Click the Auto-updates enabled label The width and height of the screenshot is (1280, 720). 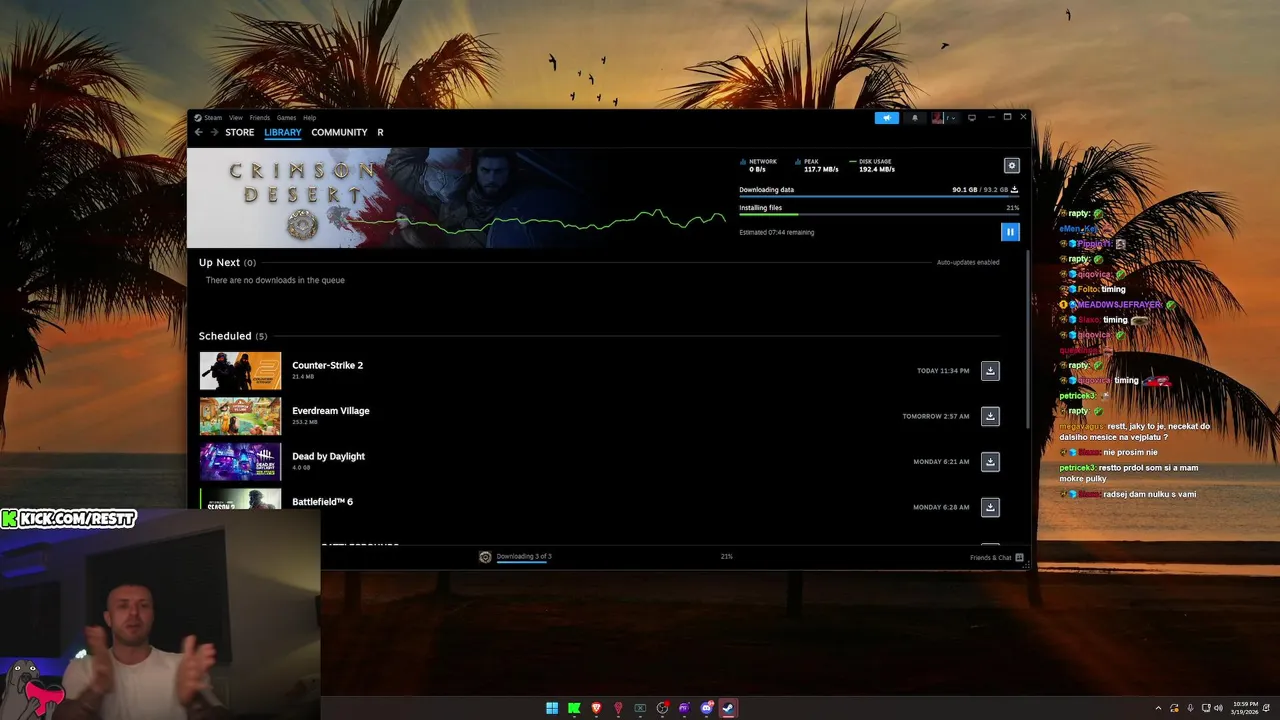(x=968, y=262)
